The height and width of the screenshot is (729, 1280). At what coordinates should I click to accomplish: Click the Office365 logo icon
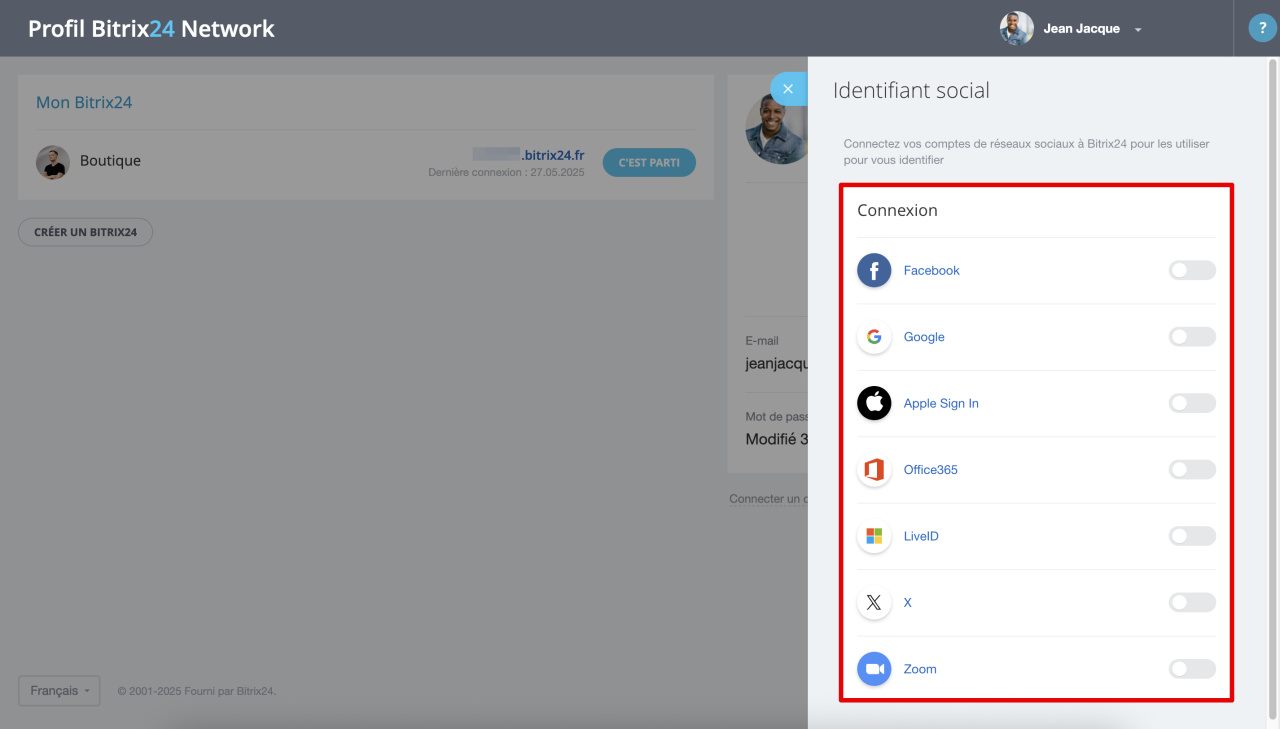[874, 470]
